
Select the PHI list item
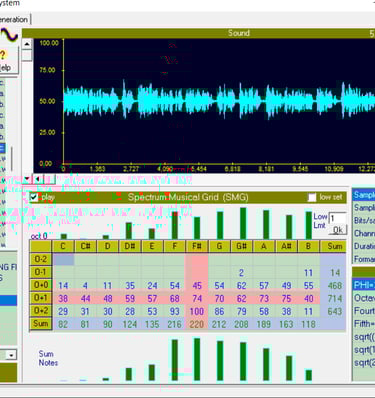click(364, 285)
